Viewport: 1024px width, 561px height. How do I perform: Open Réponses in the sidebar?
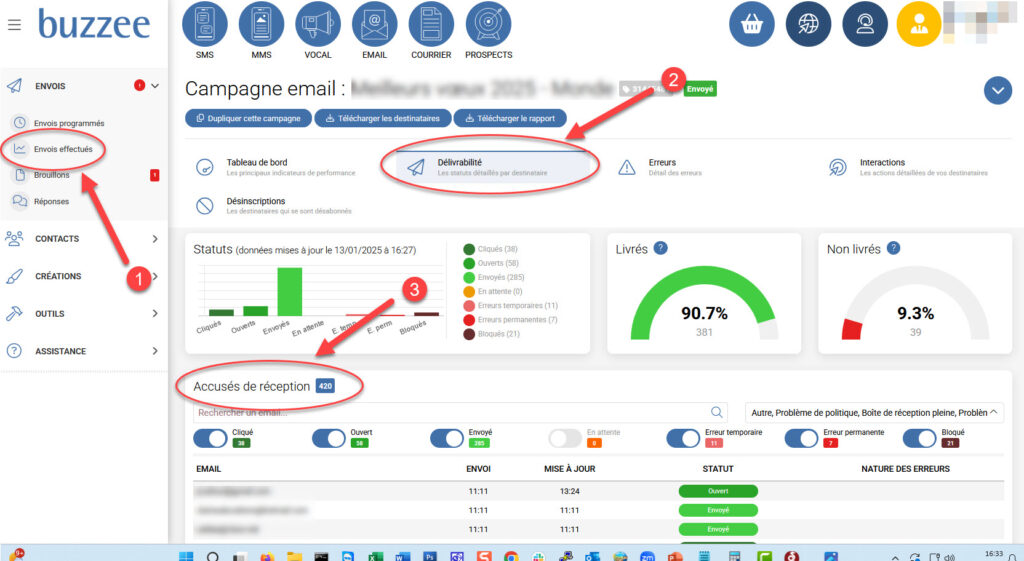coord(51,201)
